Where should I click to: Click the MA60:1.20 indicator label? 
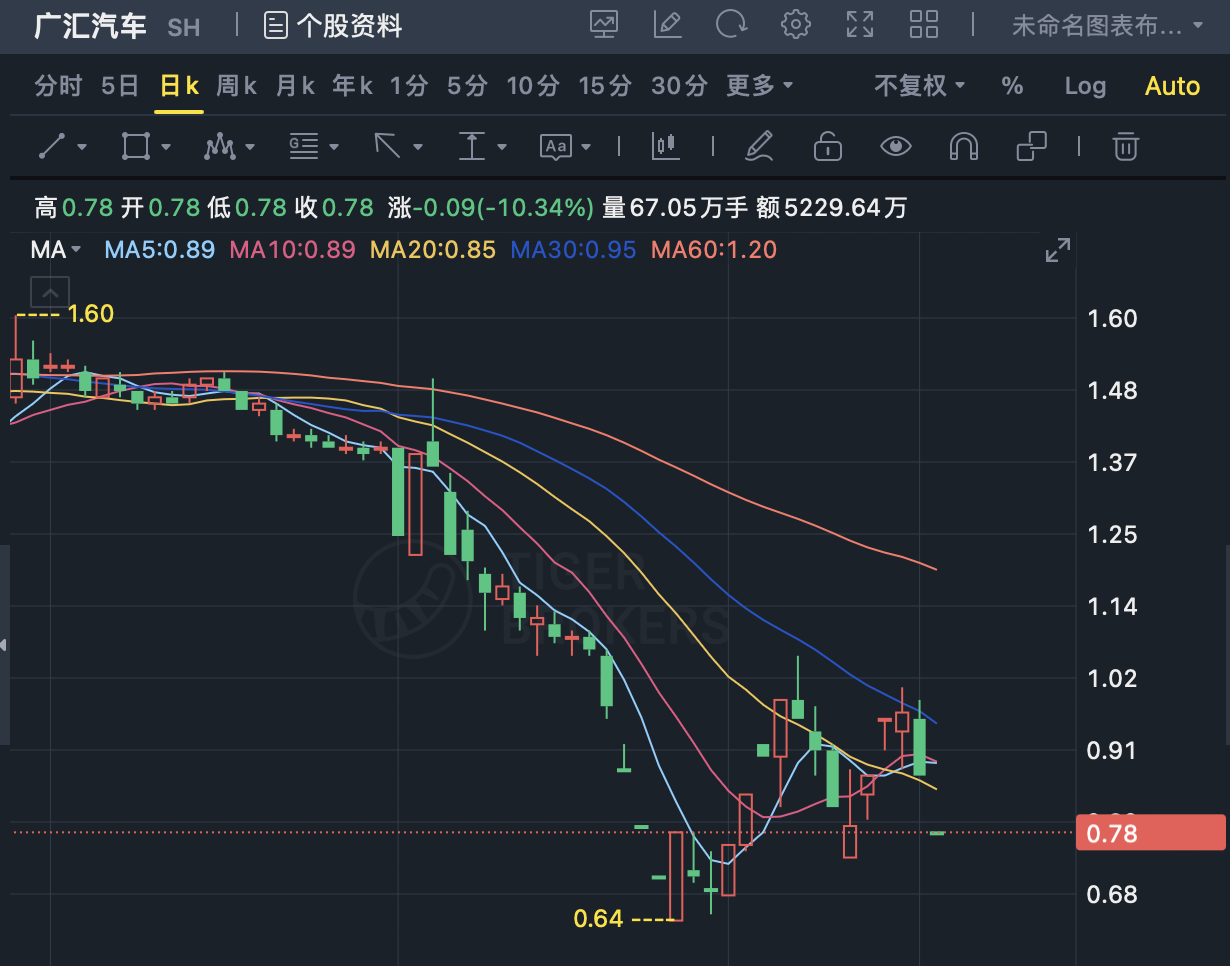tap(714, 250)
